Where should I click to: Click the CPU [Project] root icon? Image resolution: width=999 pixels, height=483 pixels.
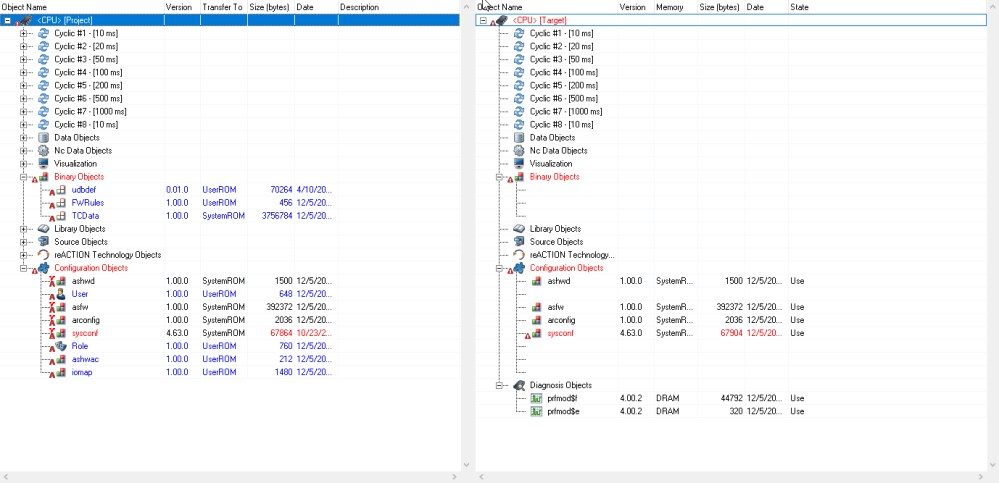coord(25,20)
